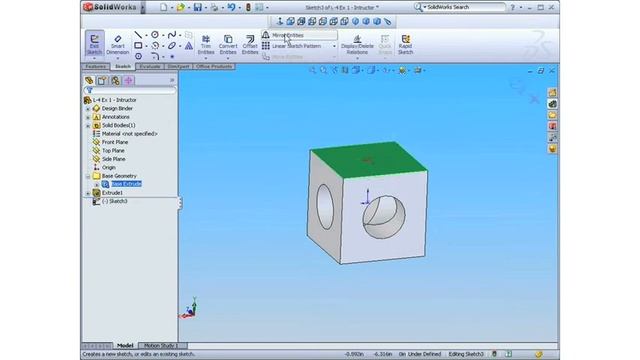Click the Rebuild traffic light icon

point(248,7)
